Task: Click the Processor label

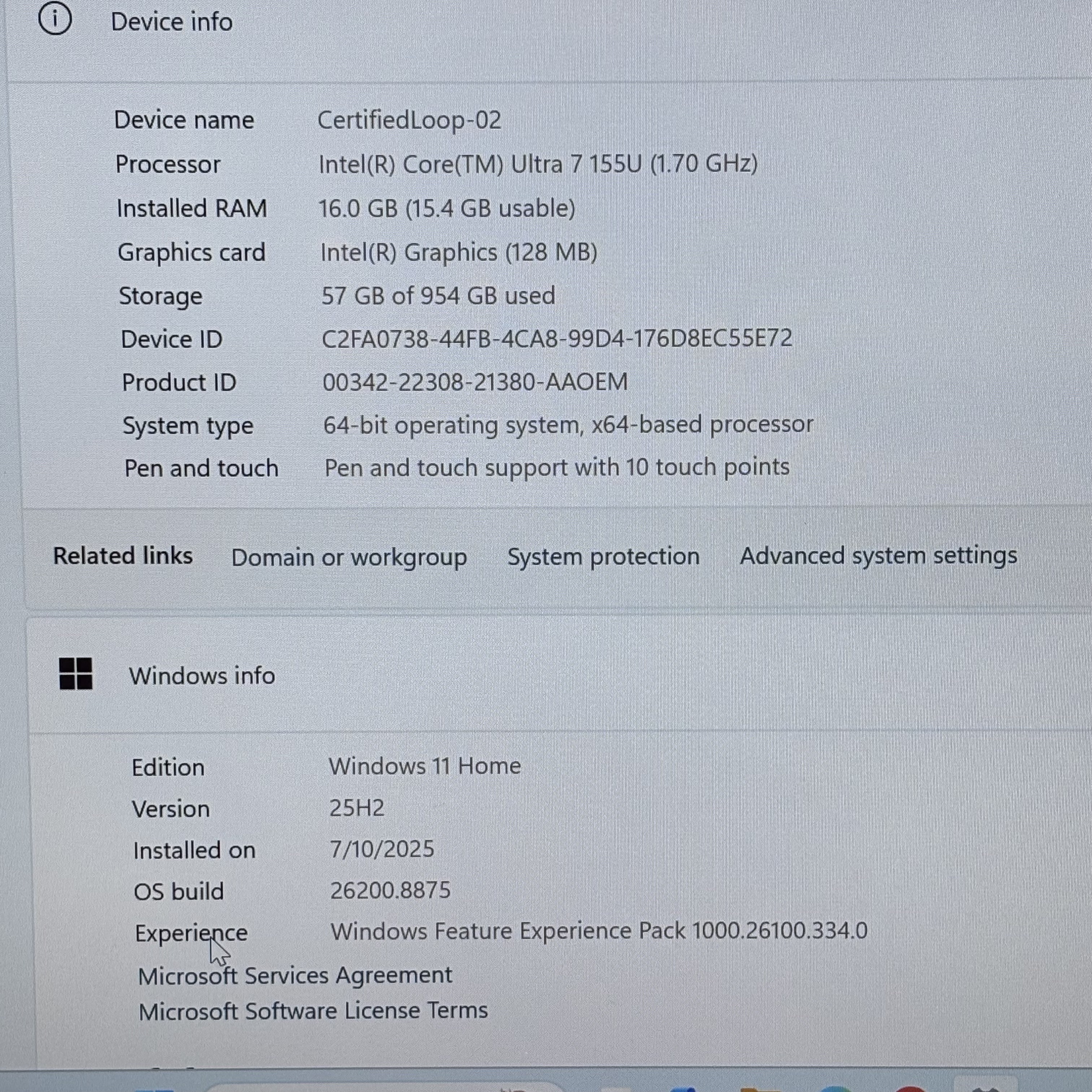Action: [x=168, y=164]
